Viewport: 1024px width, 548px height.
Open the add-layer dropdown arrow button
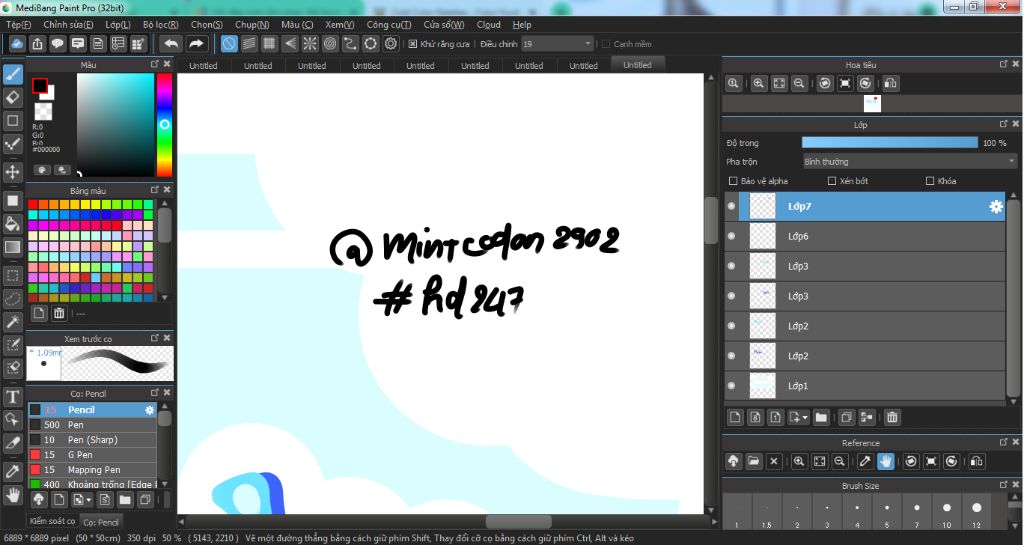pos(798,417)
